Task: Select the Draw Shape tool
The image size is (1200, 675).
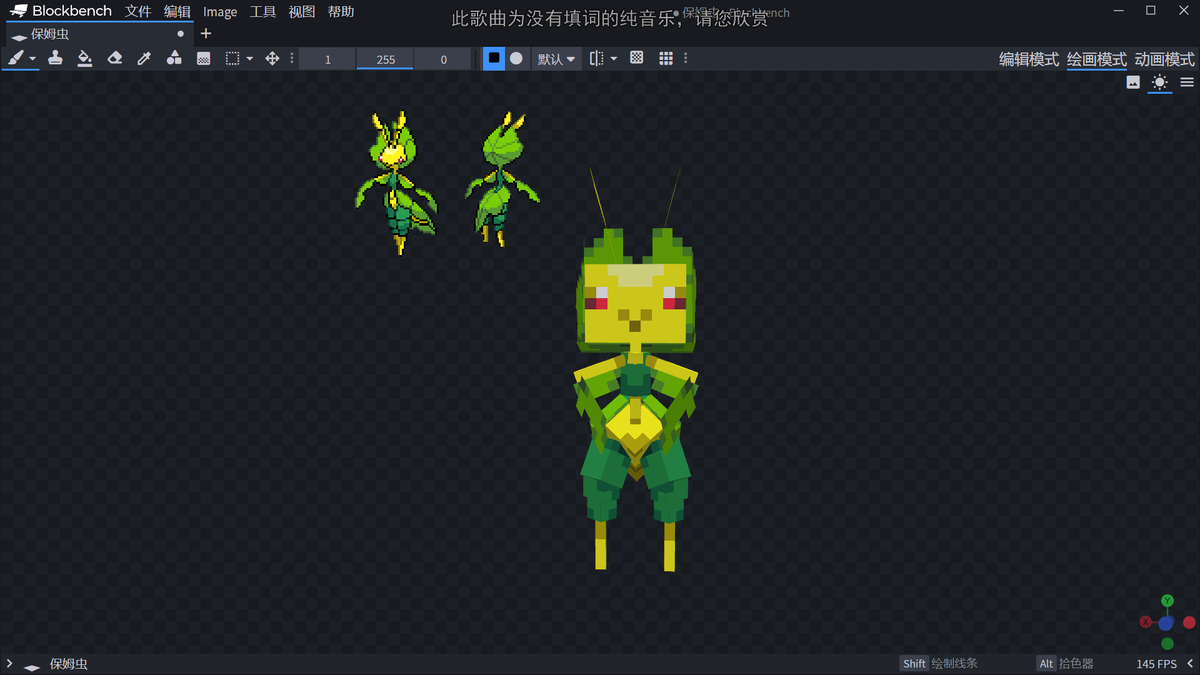Action: (173, 58)
